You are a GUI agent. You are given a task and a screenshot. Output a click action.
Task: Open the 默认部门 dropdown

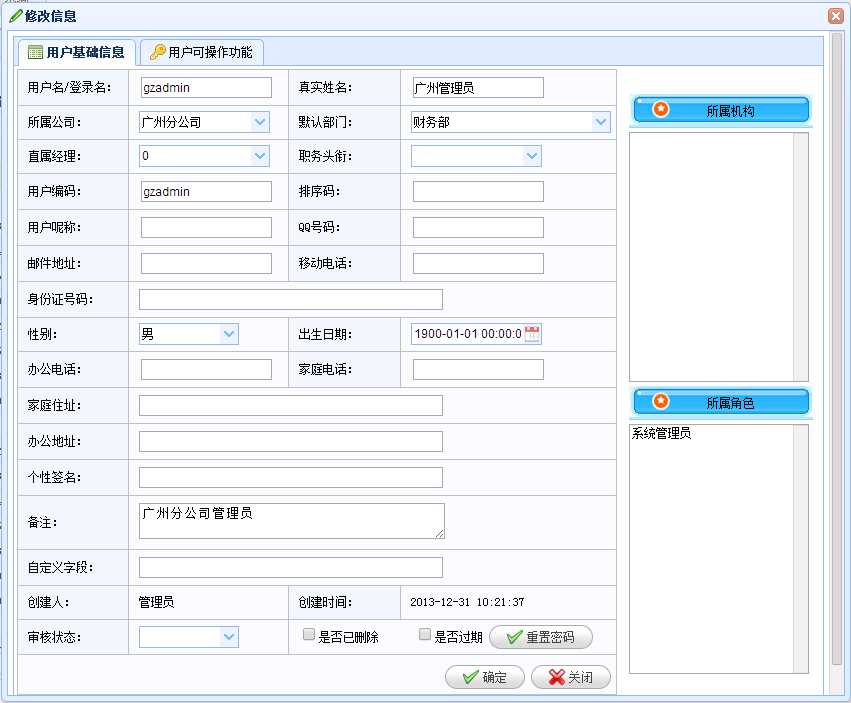click(x=601, y=122)
